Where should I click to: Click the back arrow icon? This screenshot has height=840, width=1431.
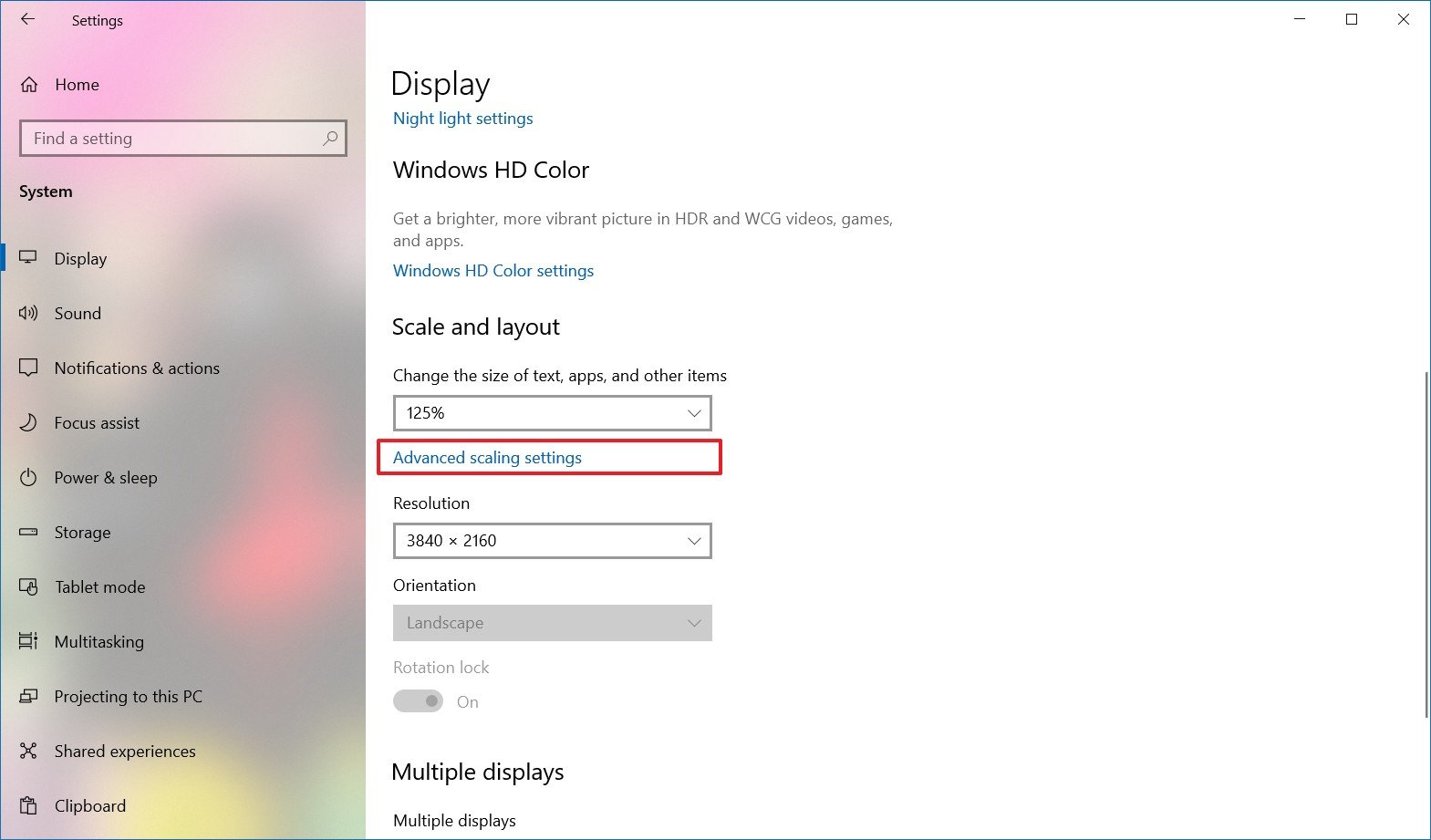click(x=28, y=19)
